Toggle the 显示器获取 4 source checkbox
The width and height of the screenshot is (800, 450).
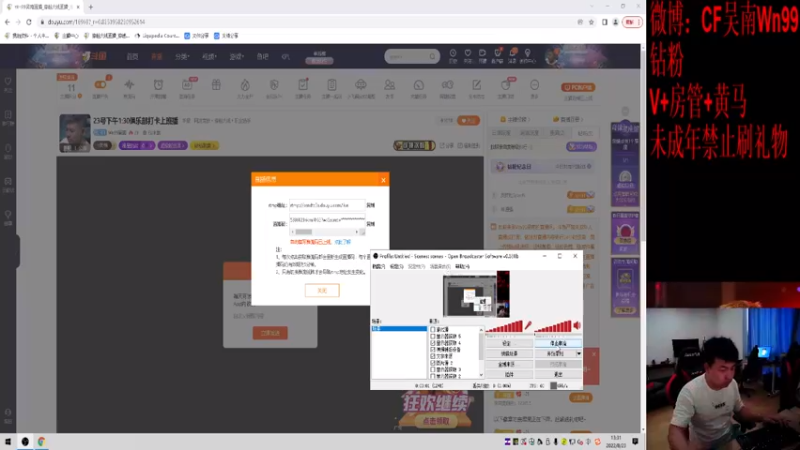click(433, 343)
